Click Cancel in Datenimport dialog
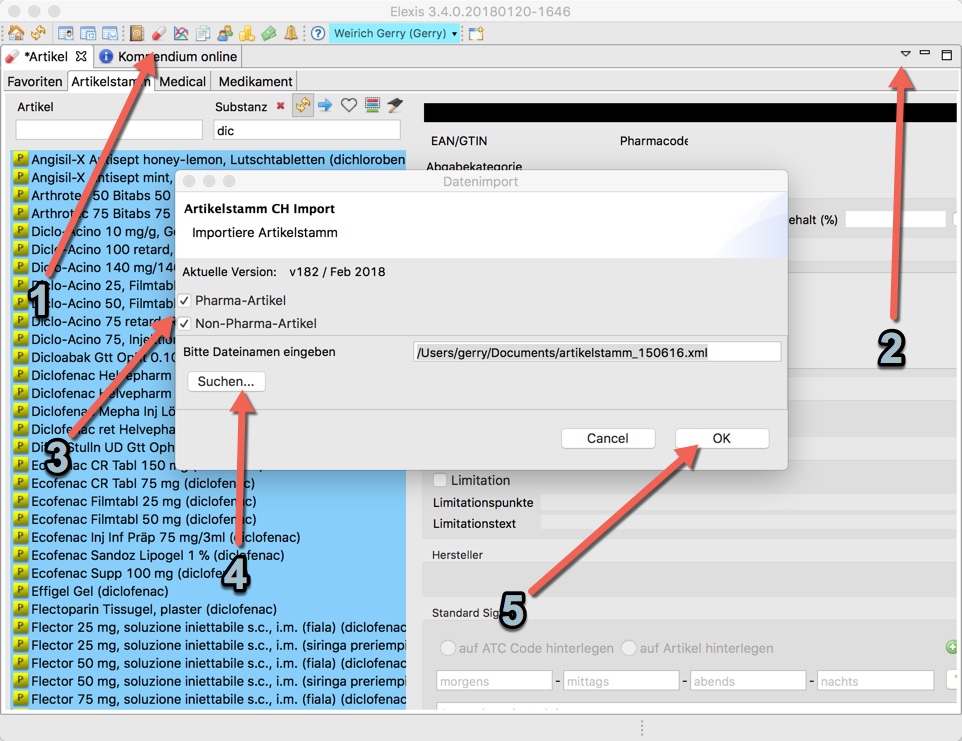This screenshot has width=962, height=741. [608, 439]
